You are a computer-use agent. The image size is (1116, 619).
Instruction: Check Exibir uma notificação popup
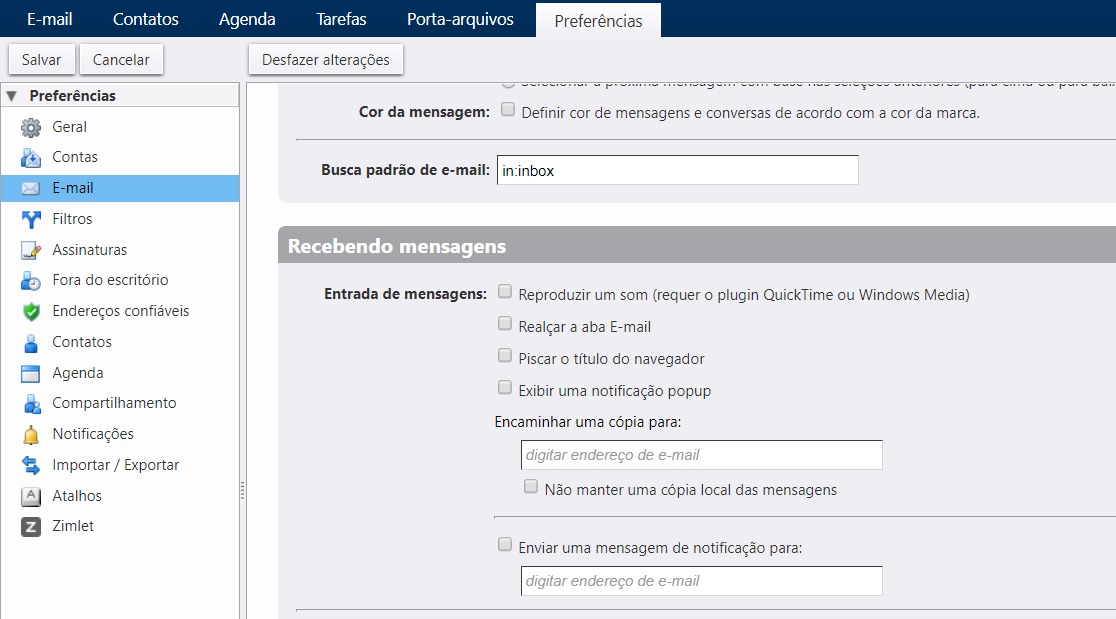click(x=506, y=388)
